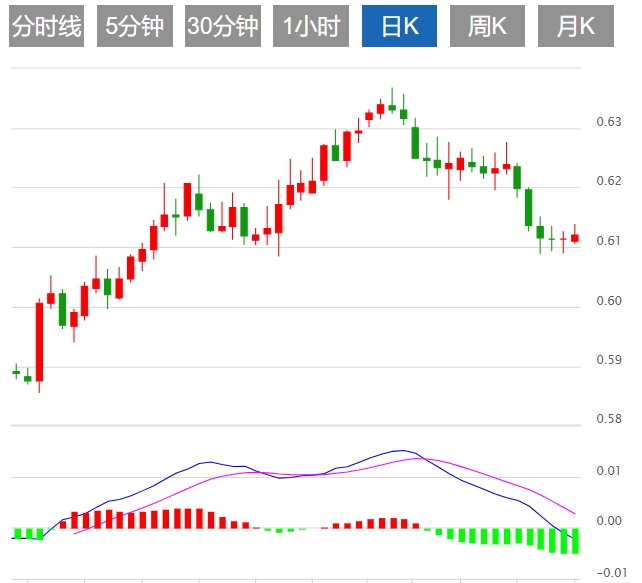
Task: Click the leftmost green MACD histogram bar
Action: click(18, 533)
